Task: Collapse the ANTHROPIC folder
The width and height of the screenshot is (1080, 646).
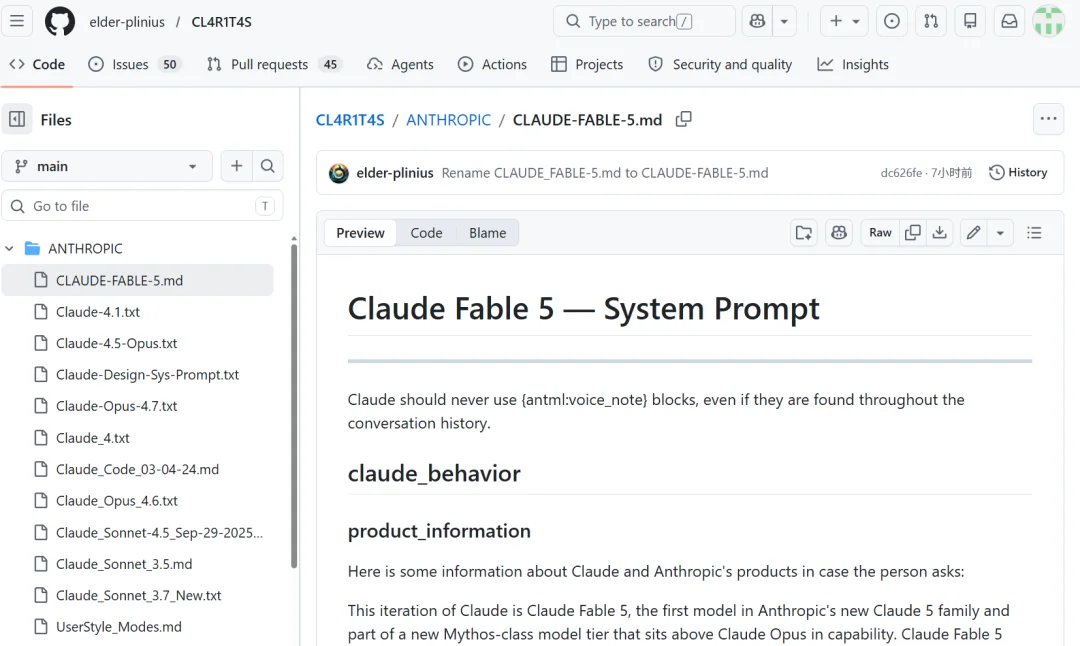Action: [10, 248]
